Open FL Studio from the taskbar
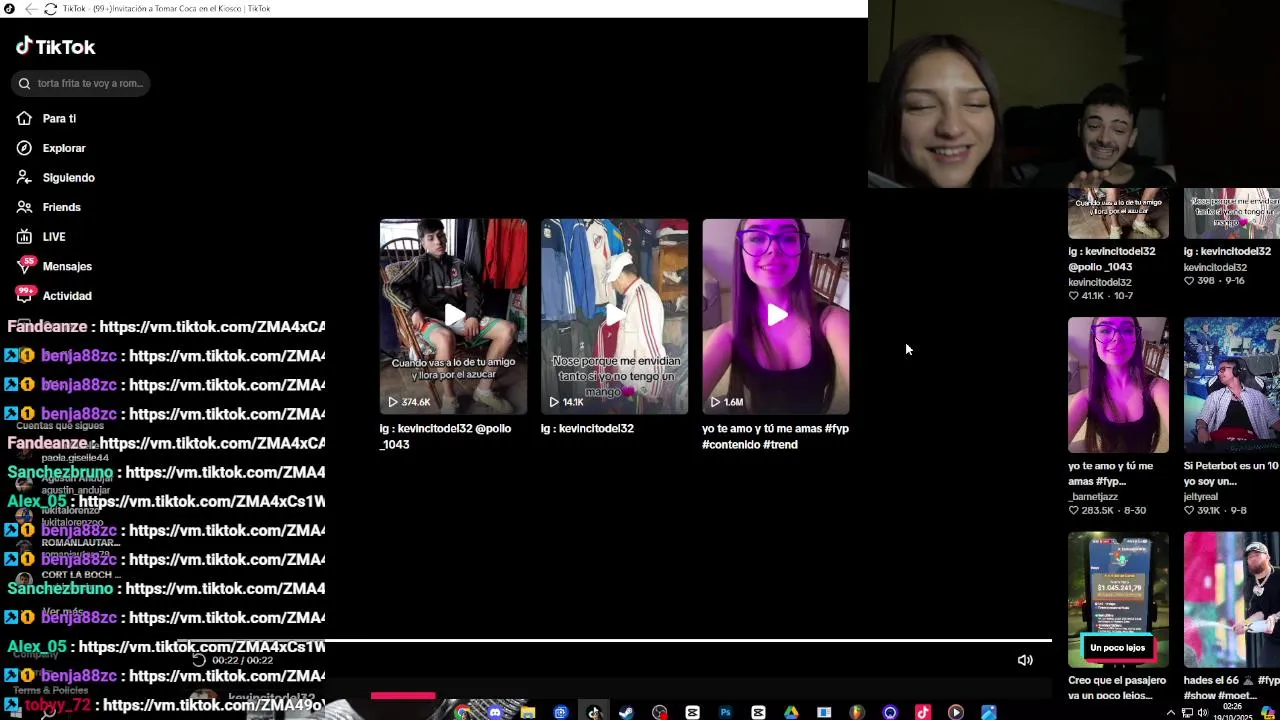 coord(857,712)
